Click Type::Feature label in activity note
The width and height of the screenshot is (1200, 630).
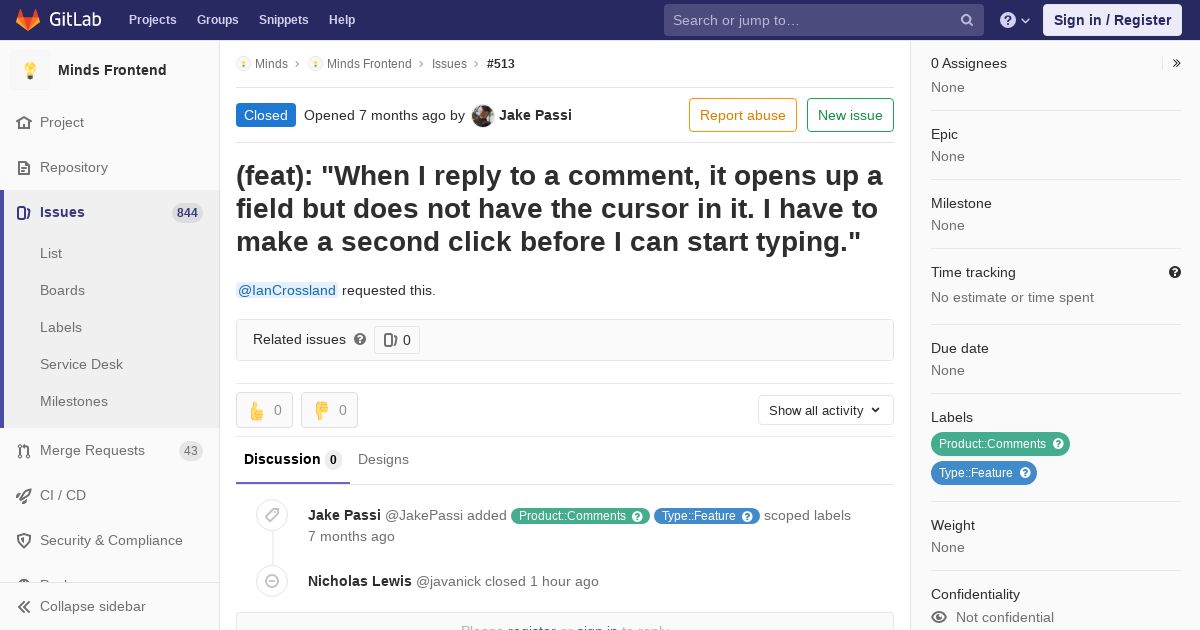(698, 516)
